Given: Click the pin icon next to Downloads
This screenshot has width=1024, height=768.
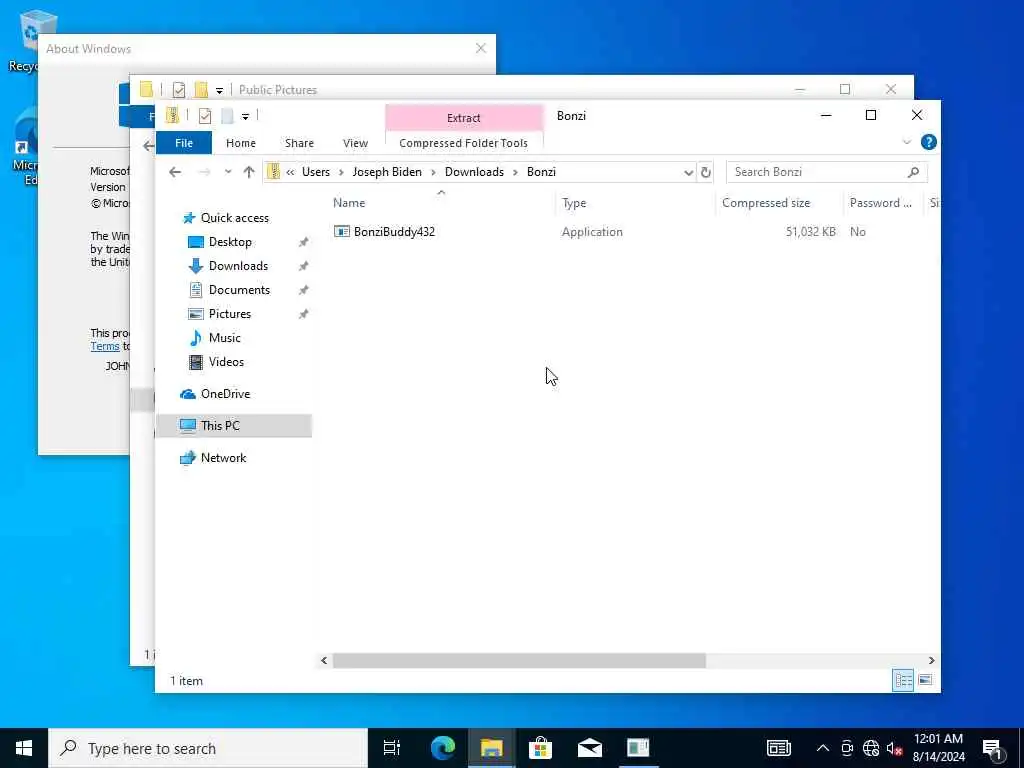Looking at the screenshot, I should point(303,266).
